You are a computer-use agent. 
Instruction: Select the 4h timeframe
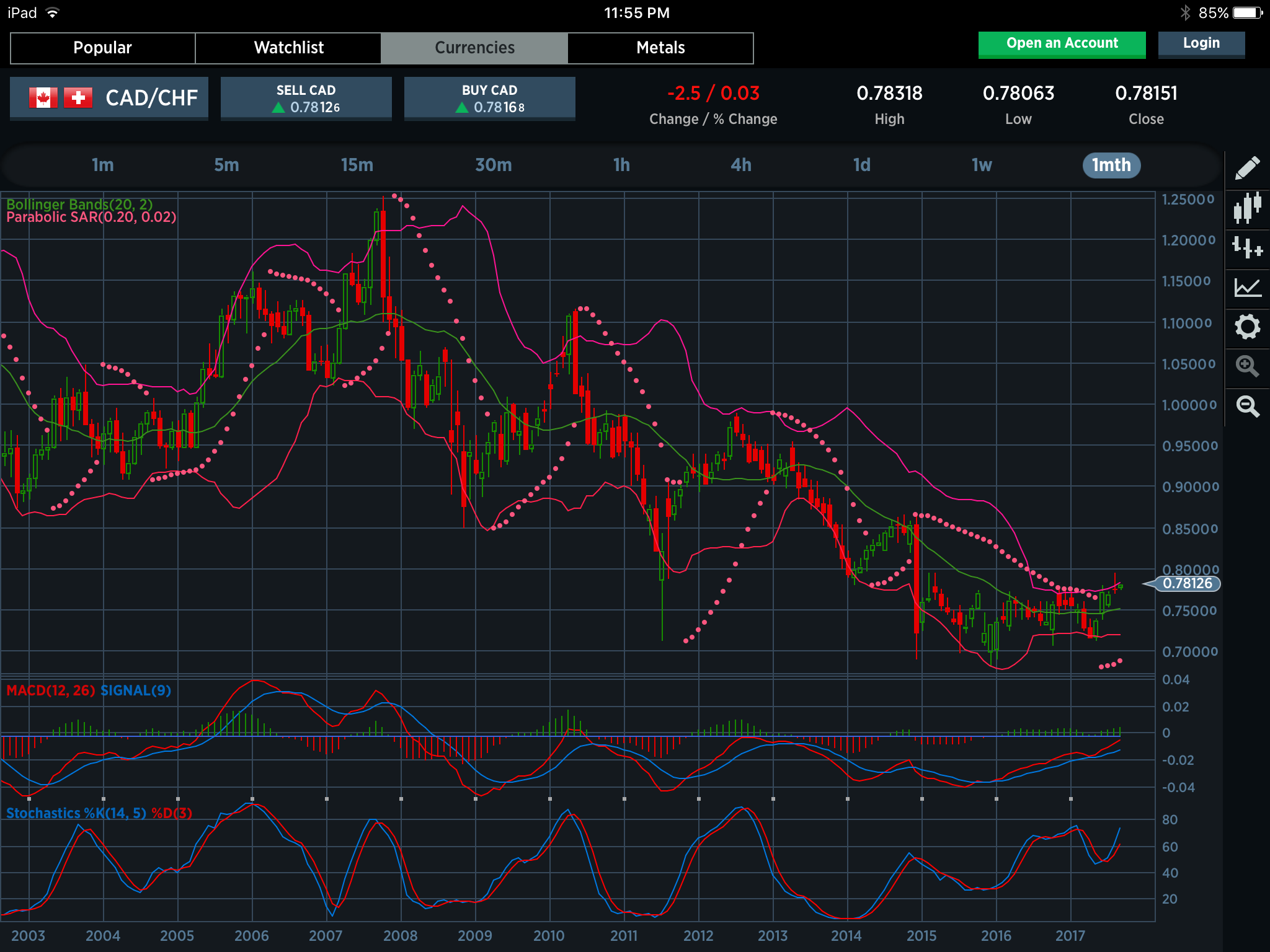coord(741,165)
